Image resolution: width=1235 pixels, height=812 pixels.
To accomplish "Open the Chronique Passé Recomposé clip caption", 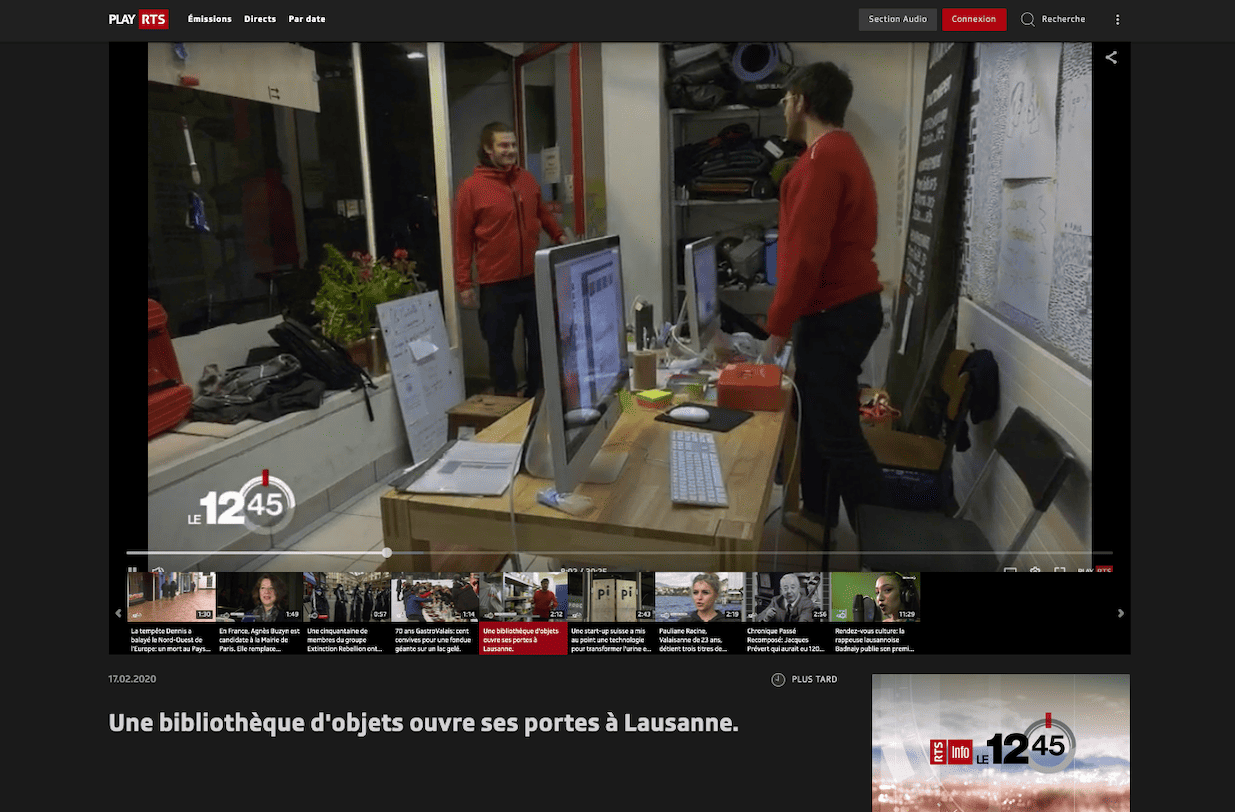I will tap(788, 640).
